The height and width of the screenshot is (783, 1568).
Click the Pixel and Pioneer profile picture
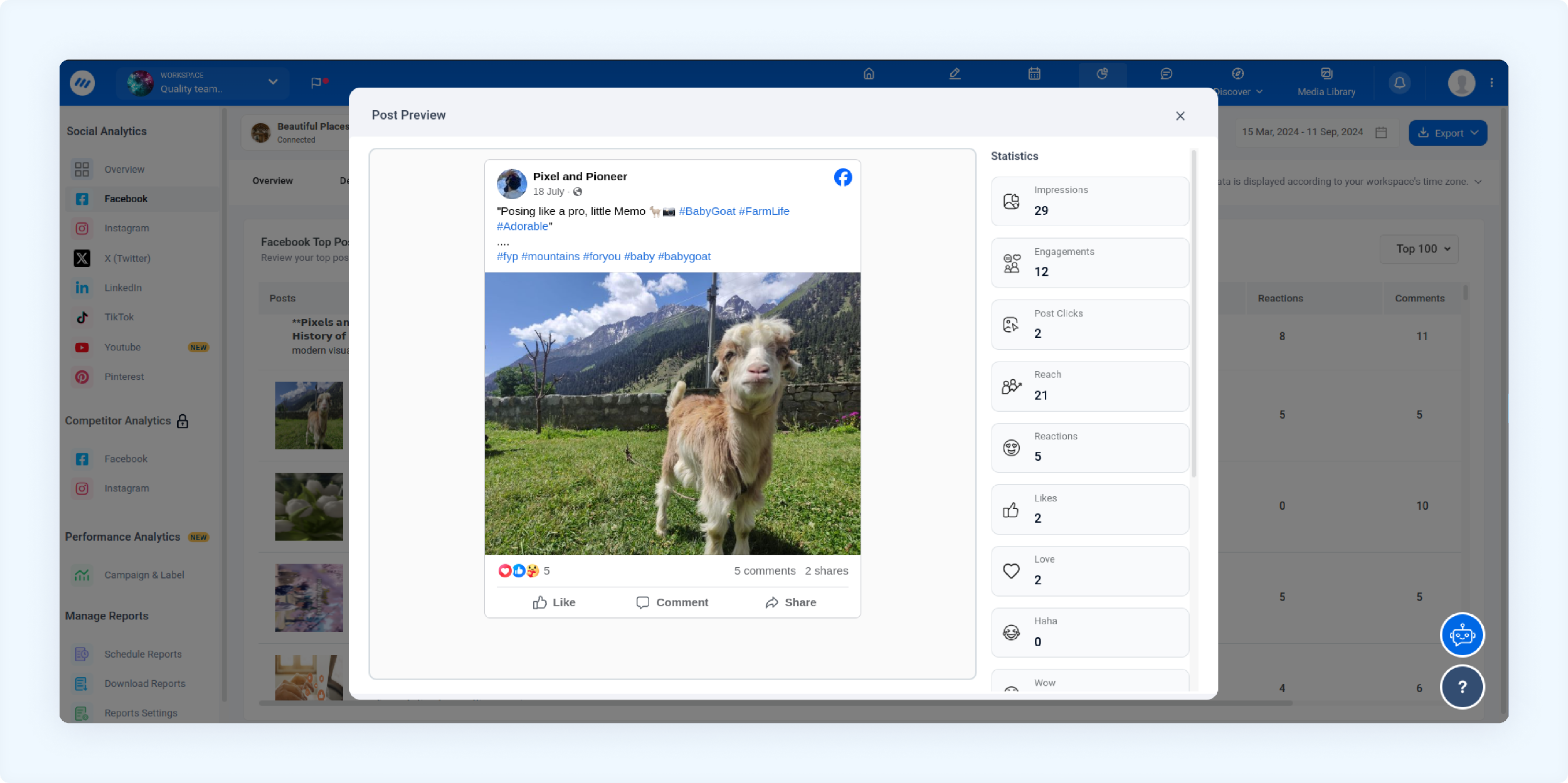(512, 183)
